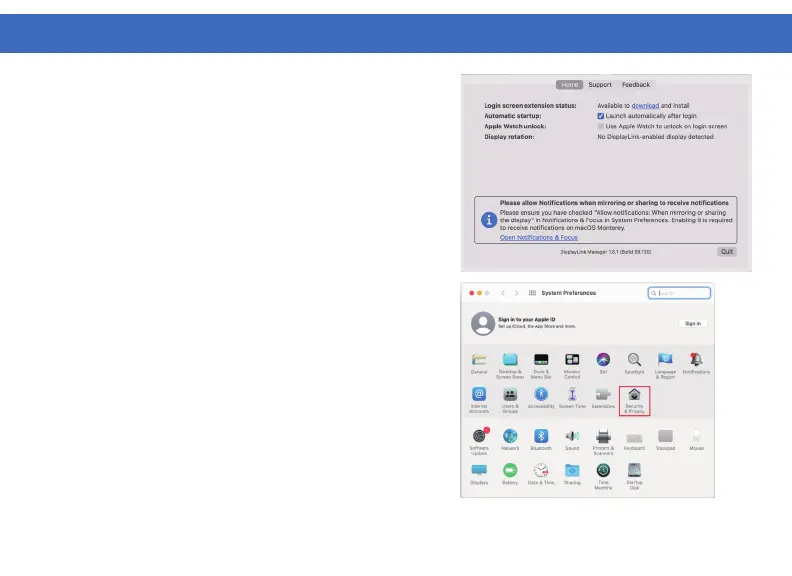
Task: Click the System Preferences search field
Action: (680, 293)
